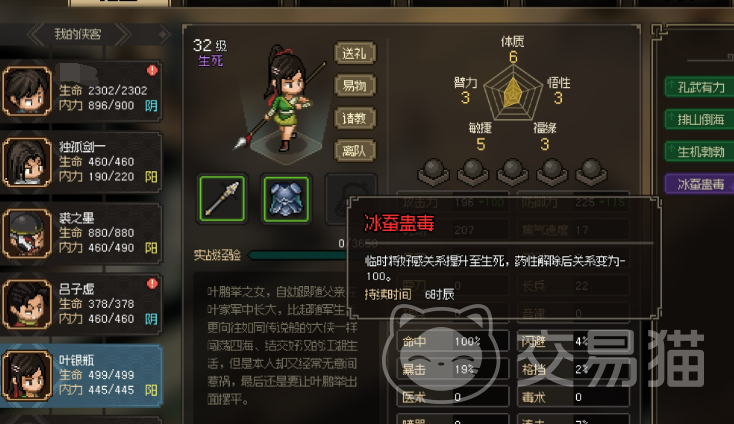
Task: Click the first empty orb socket
Action: [x=433, y=172]
